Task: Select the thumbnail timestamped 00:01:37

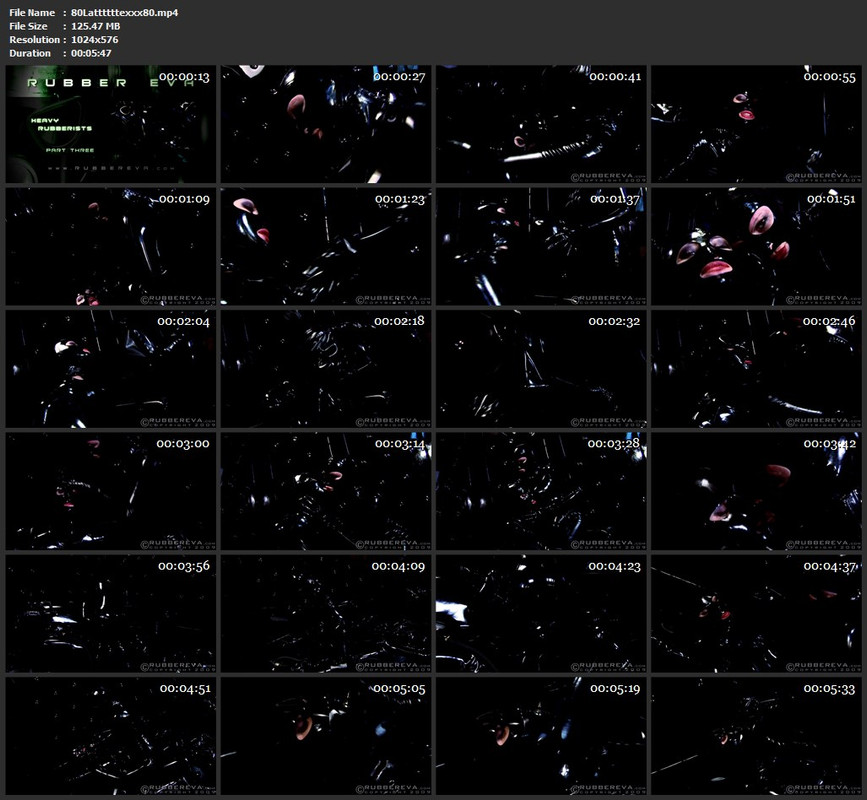Action: [541, 247]
